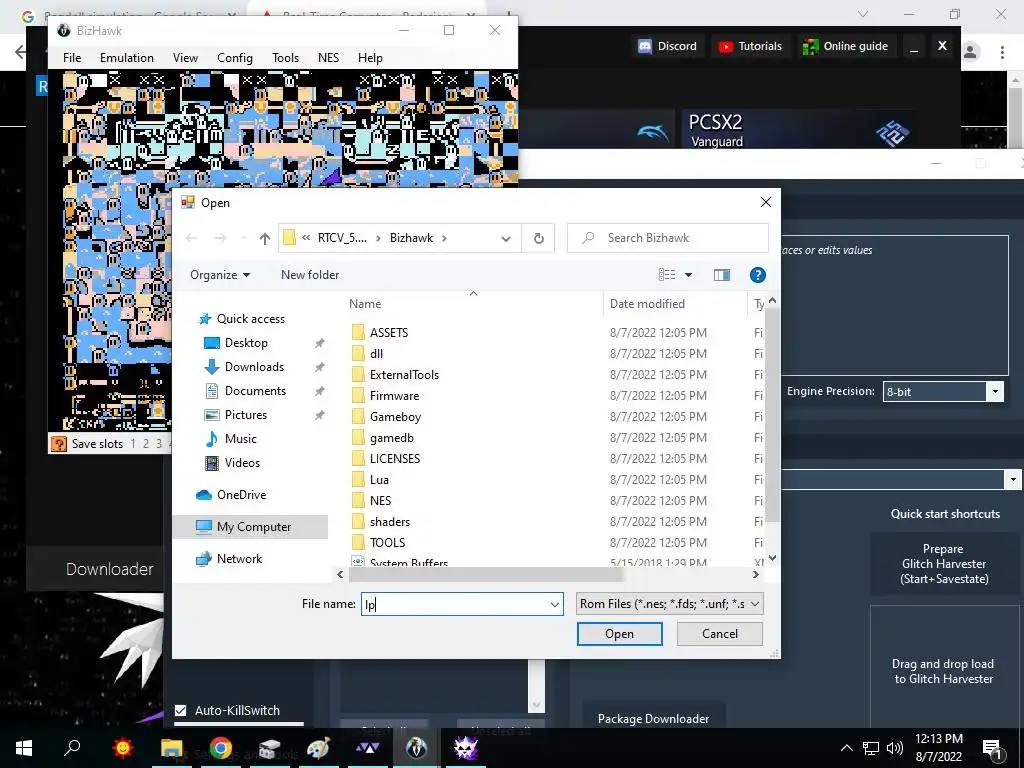Open OneDrive in navigation pane
The height and width of the screenshot is (768, 1024).
[241, 495]
